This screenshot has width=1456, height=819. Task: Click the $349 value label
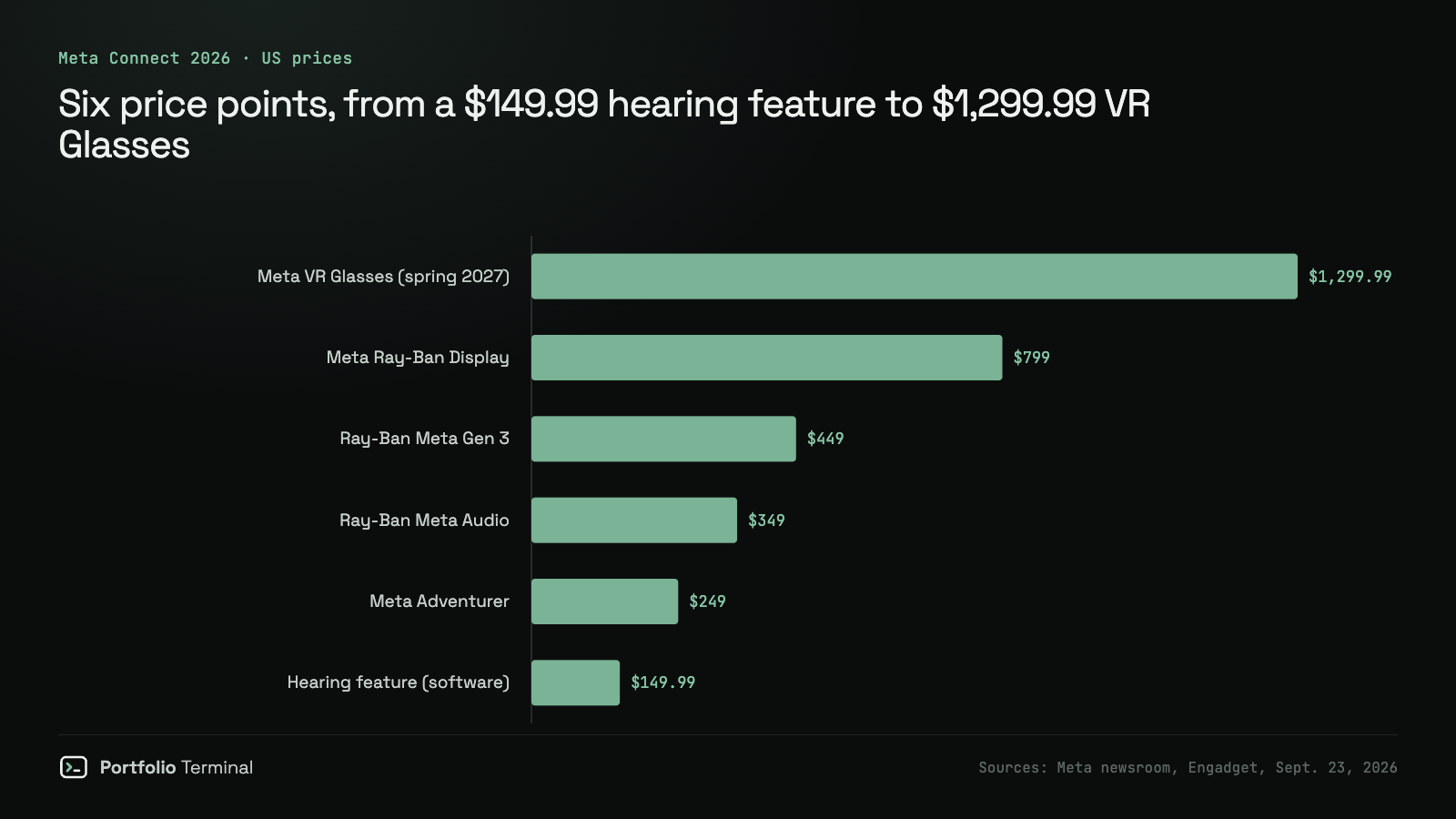click(x=766, y=521)
